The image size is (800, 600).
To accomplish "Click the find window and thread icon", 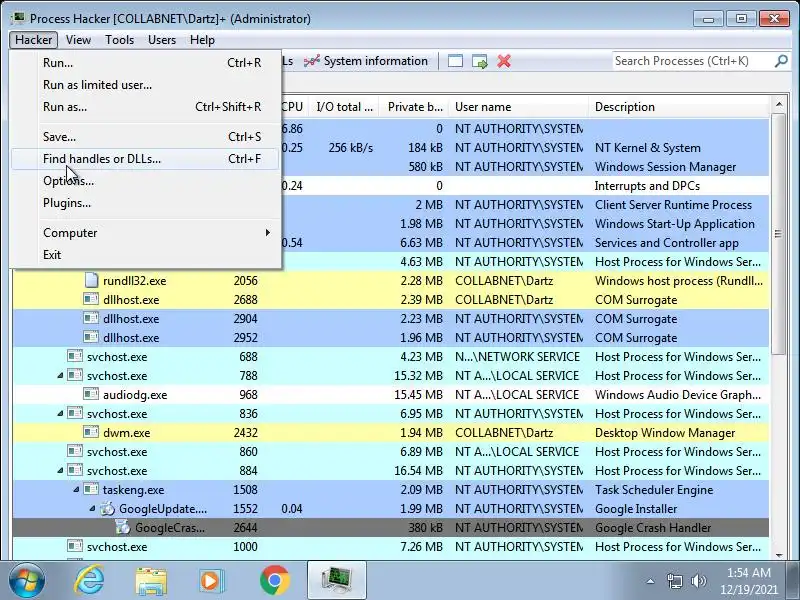I will [x=480, y=61].
